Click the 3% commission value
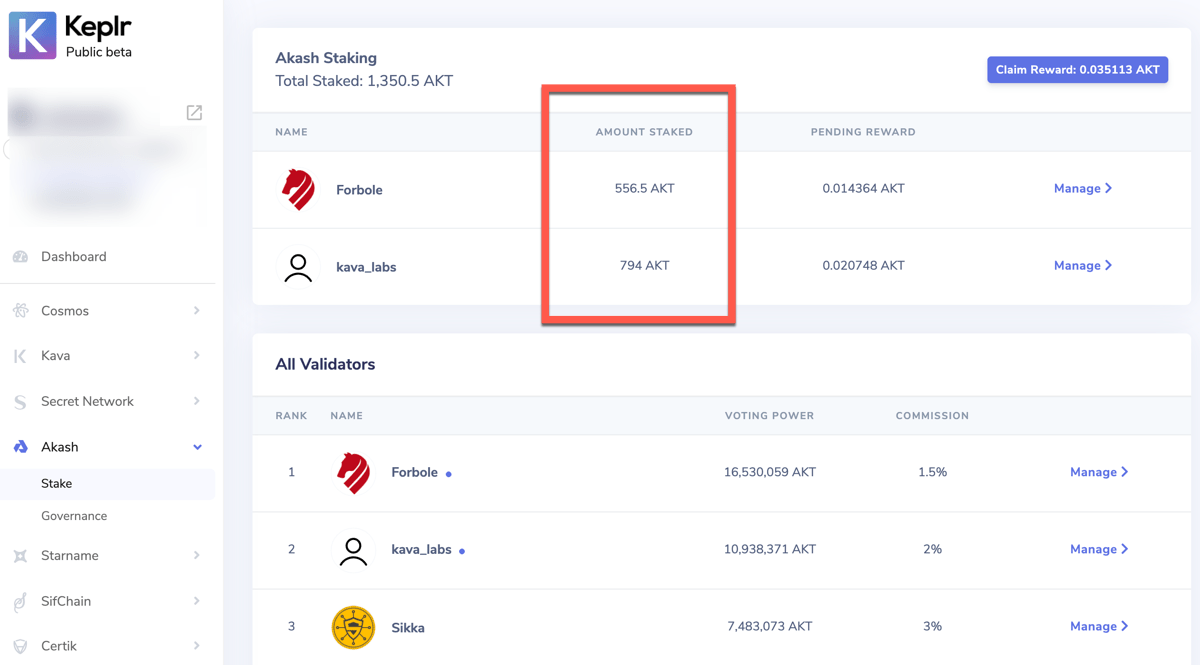The width and height of the screenshot is (1200, 665). click(x=932, y=626)
